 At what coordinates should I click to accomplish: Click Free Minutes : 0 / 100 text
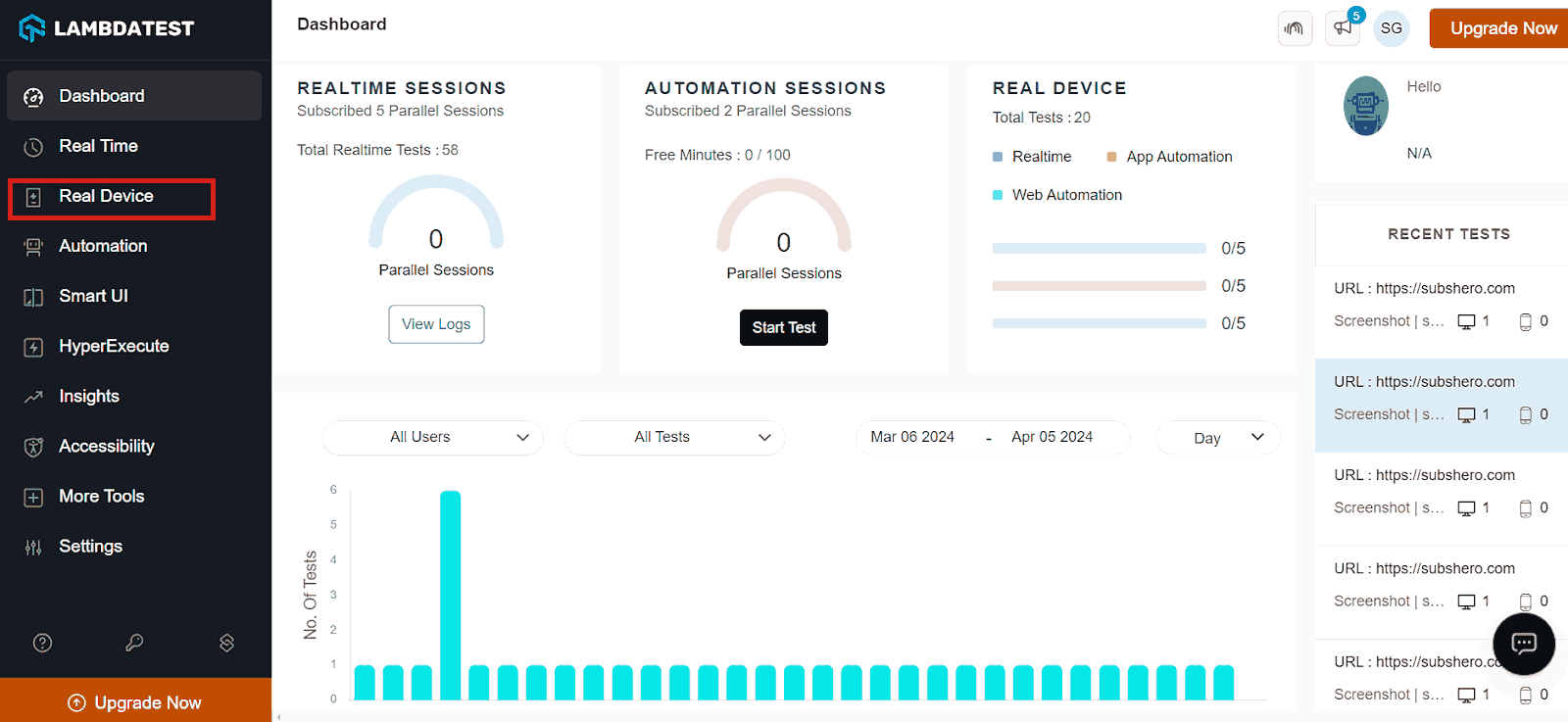coord(717,155)
